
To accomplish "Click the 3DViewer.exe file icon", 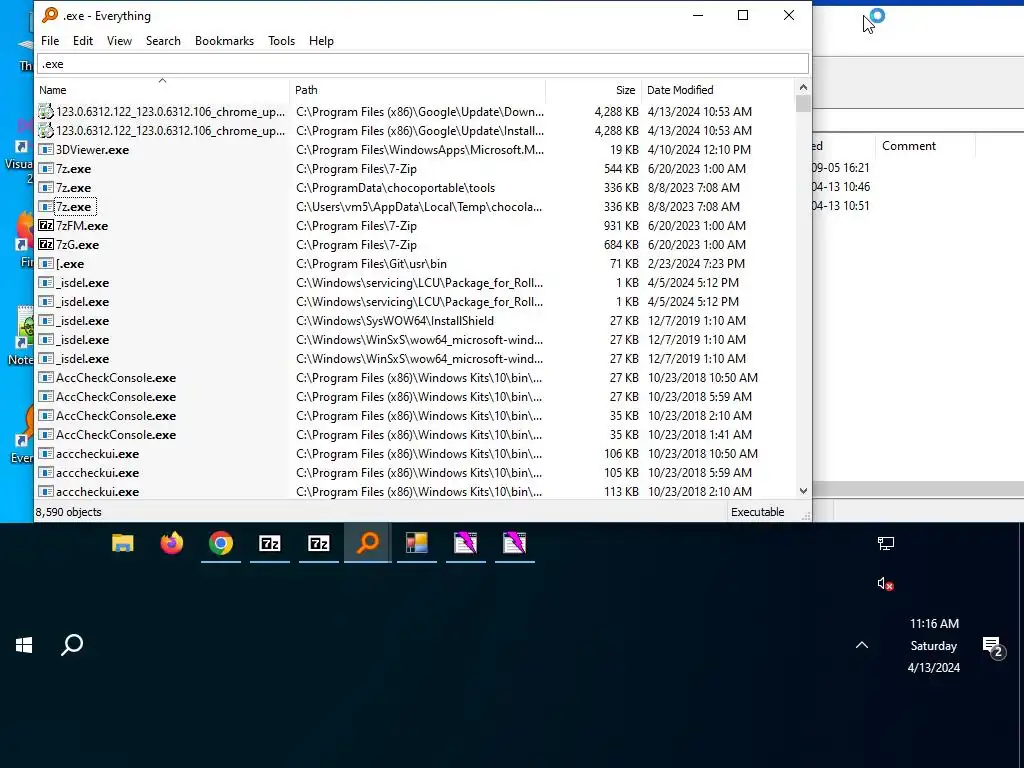I will click(x=46, y=150).
